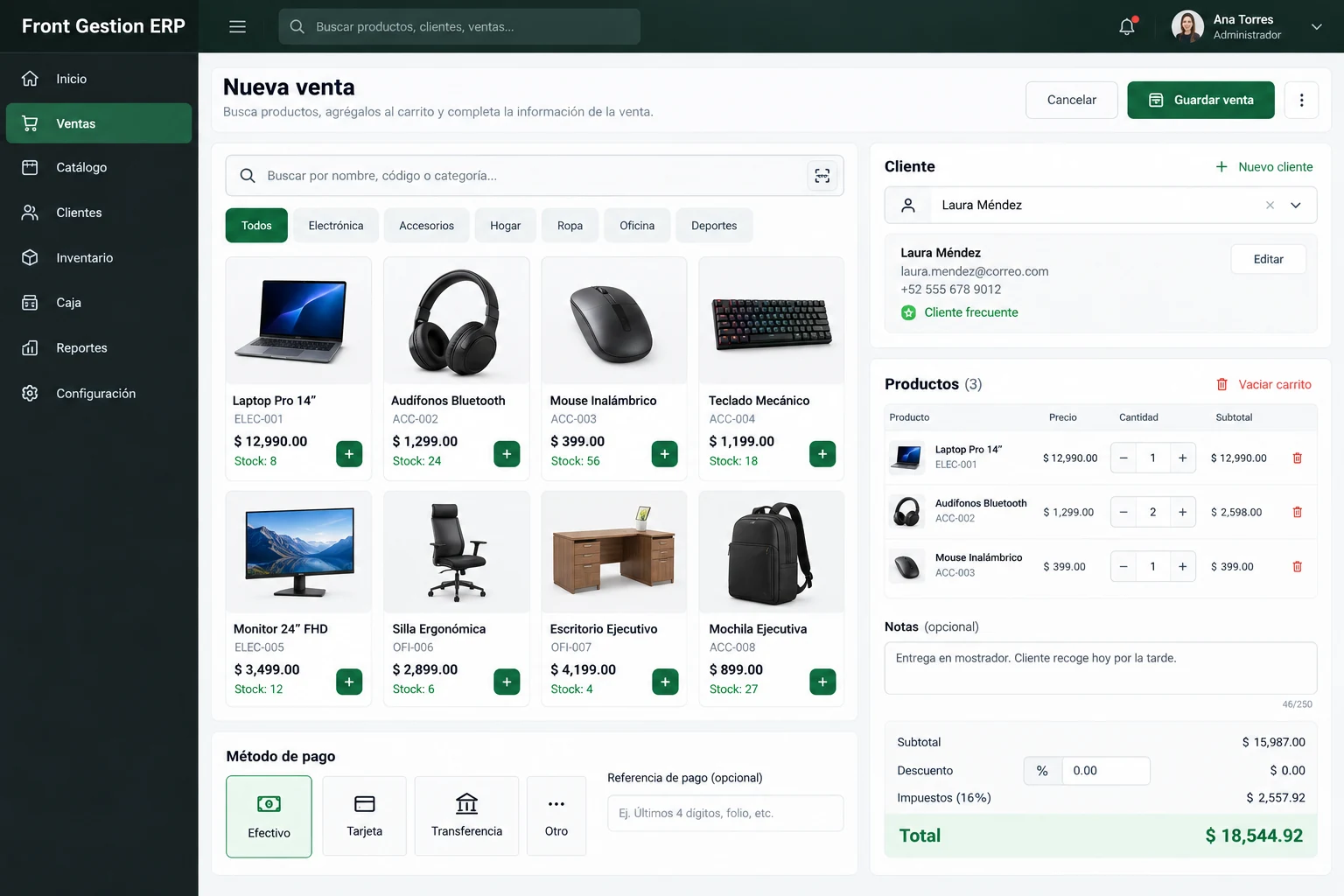1344x896 pixels.
Task: Open Configuración in the sidebar
Action: 99,394
